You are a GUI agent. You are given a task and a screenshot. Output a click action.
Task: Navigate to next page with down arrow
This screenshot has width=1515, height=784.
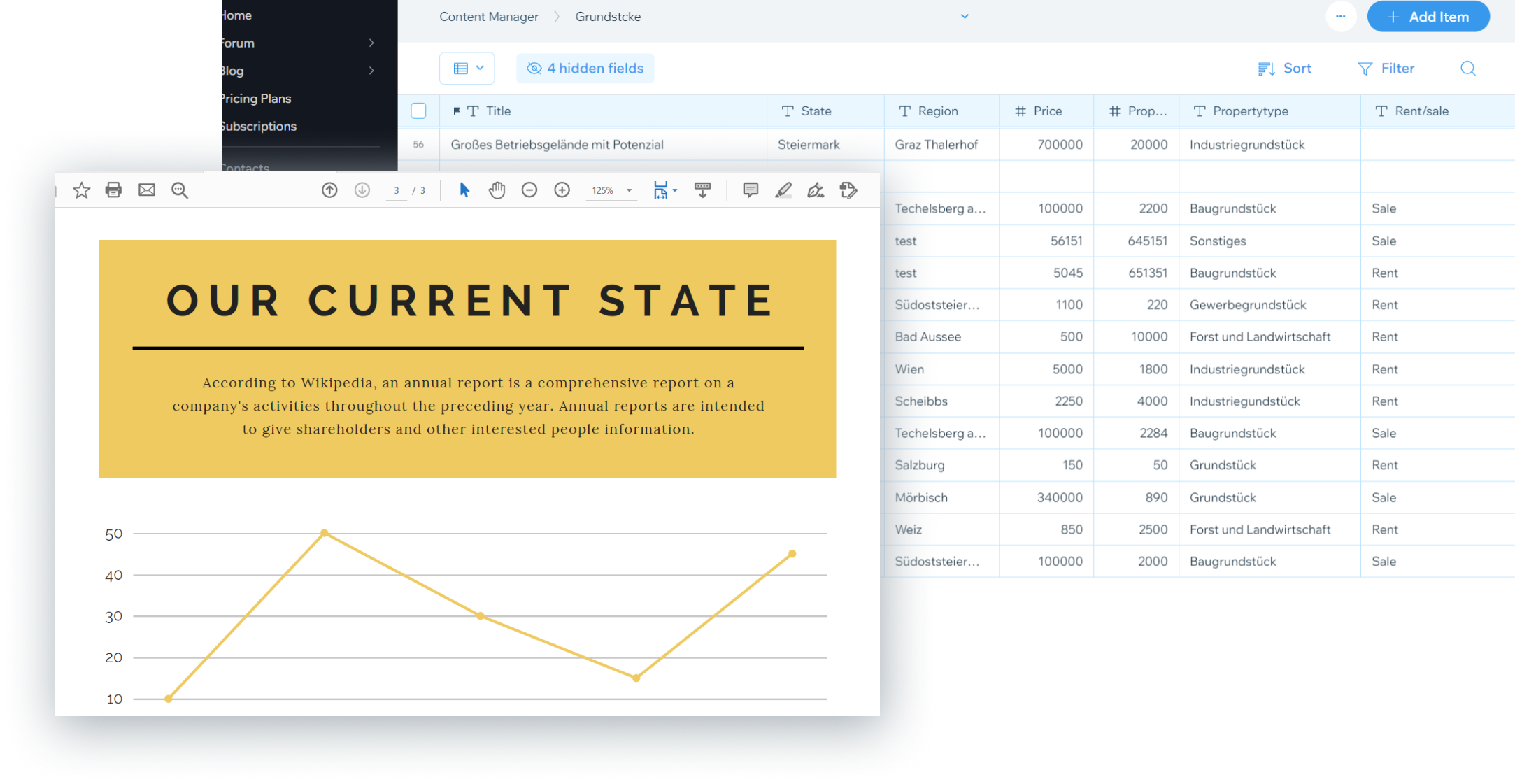pyautogui.click(x=362, y=190)
